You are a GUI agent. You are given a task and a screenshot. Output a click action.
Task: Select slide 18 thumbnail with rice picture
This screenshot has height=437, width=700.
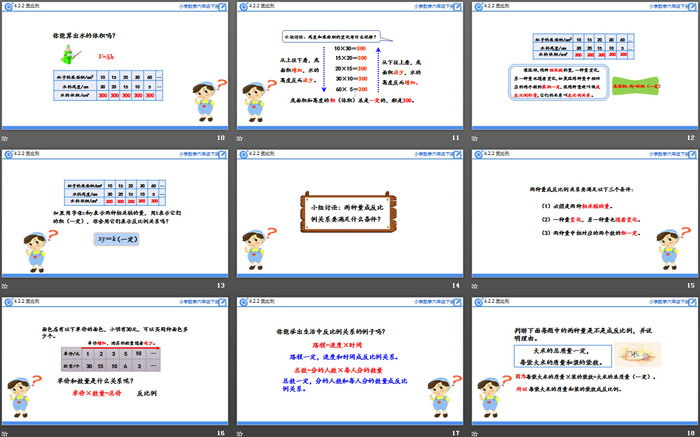(585, 361)
